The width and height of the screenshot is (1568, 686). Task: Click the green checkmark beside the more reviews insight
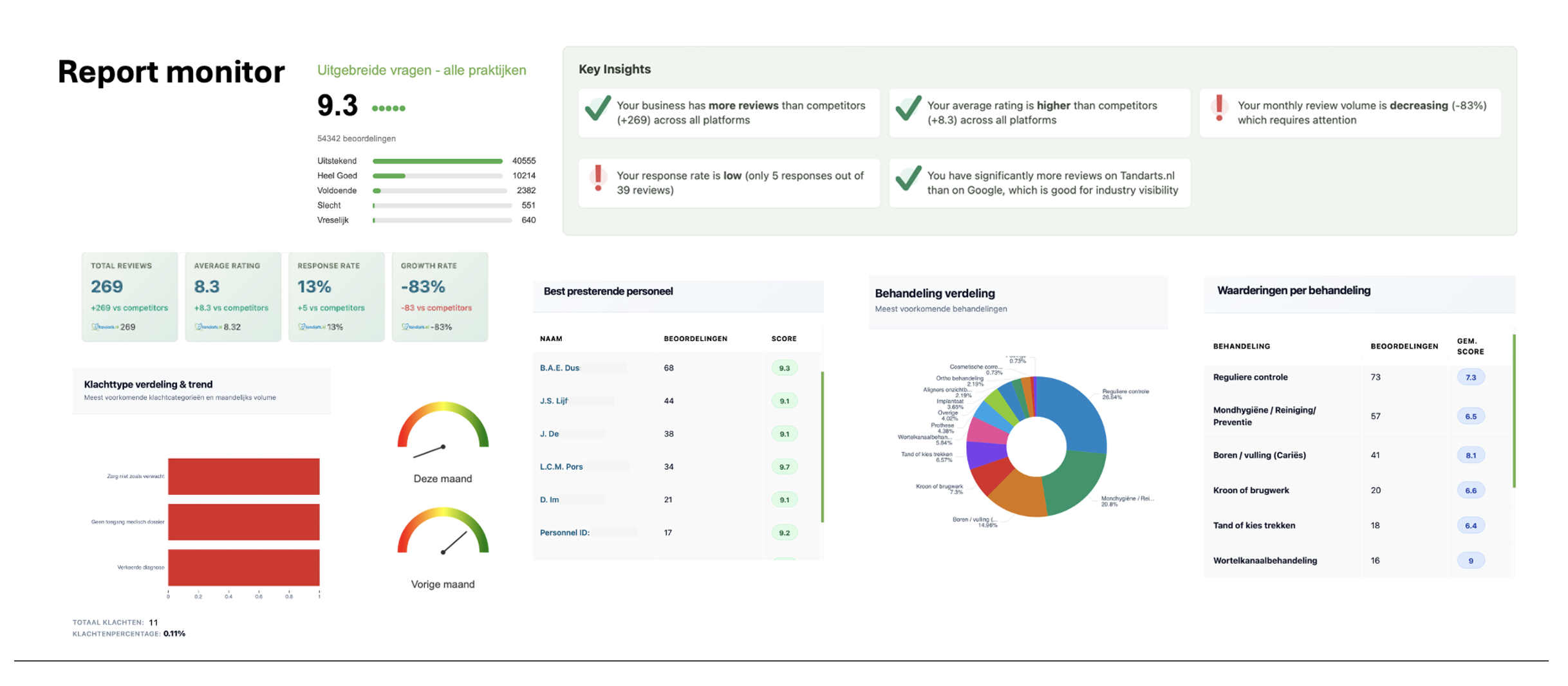597,109
